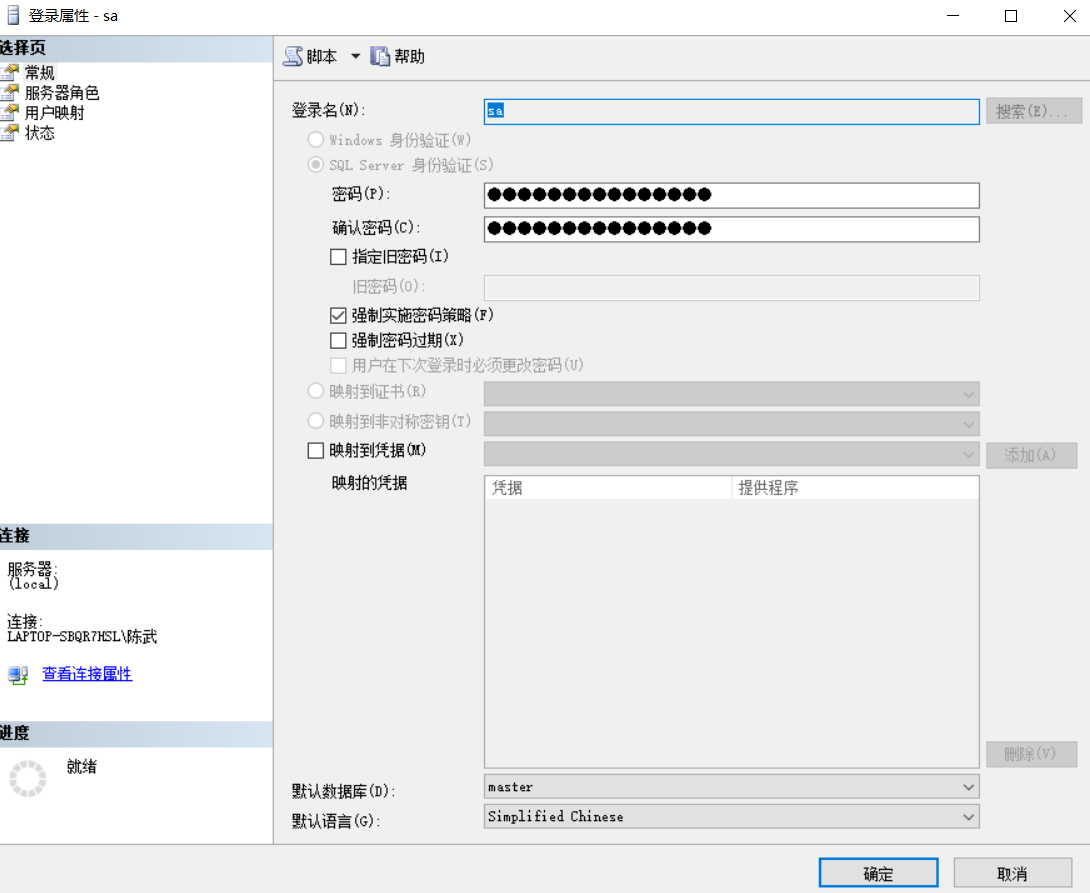1090x893 pixels.
Task: Click the 密码 password field
Action: (731, 195)
